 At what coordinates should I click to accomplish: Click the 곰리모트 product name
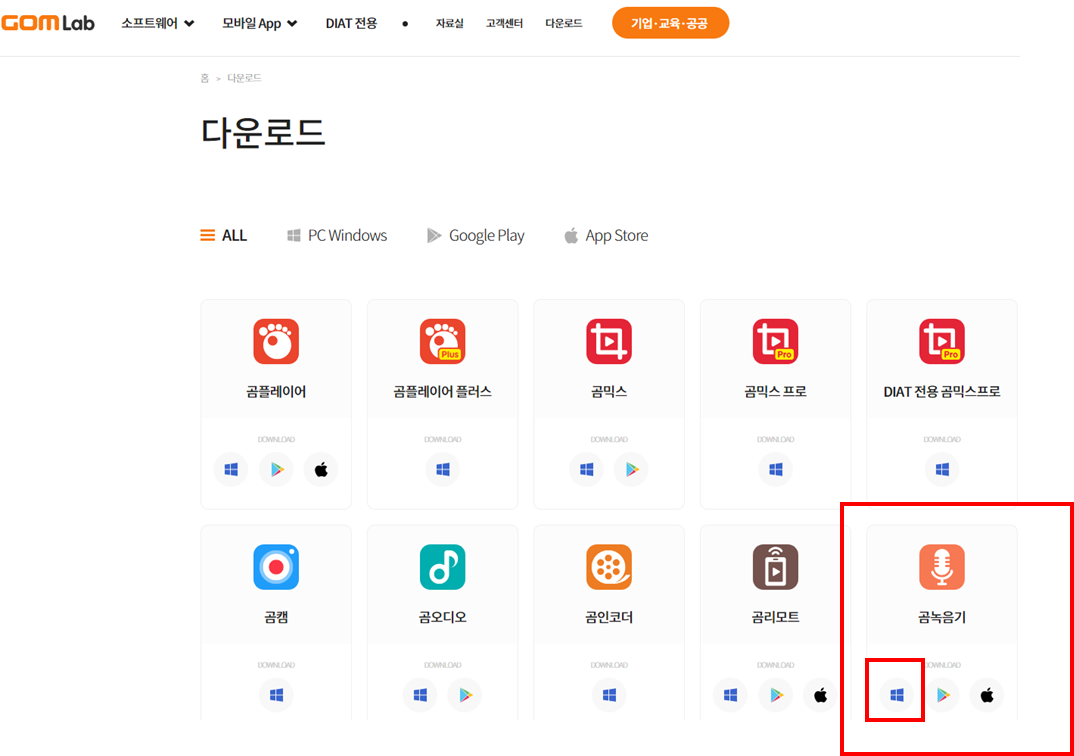click(x=775, y=618)
